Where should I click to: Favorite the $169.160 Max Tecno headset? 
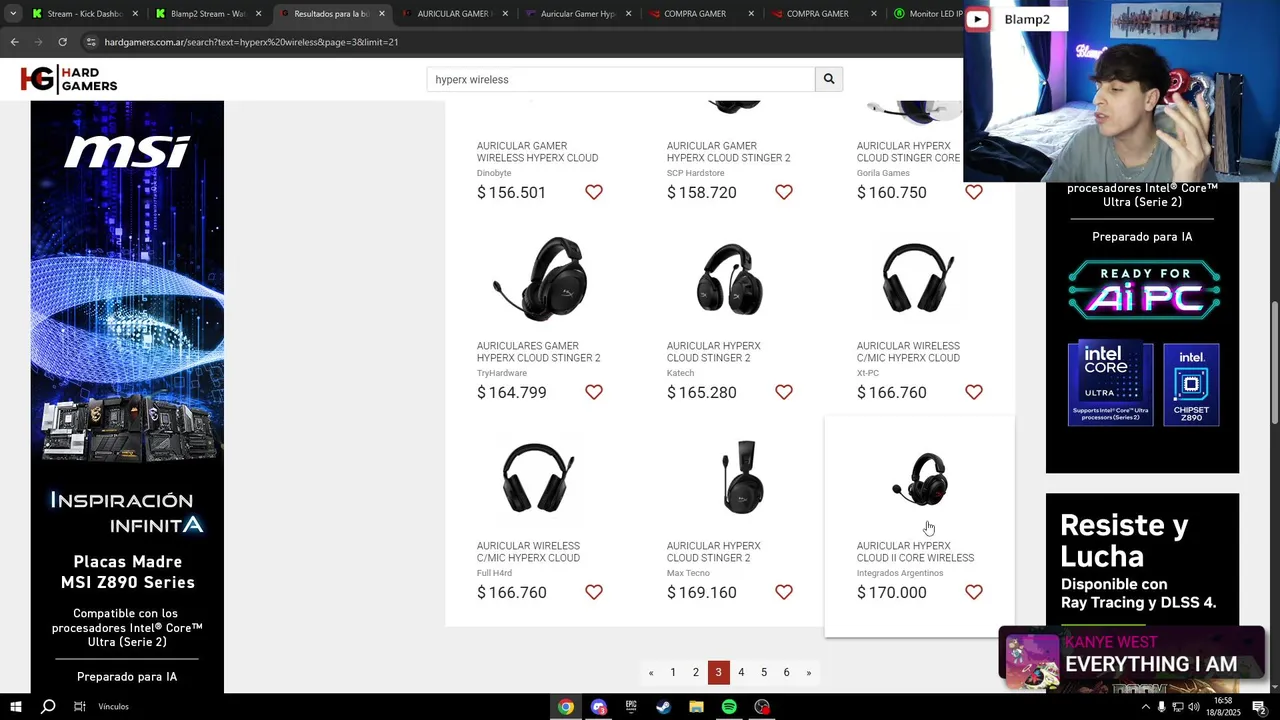[x=784, y=592]
